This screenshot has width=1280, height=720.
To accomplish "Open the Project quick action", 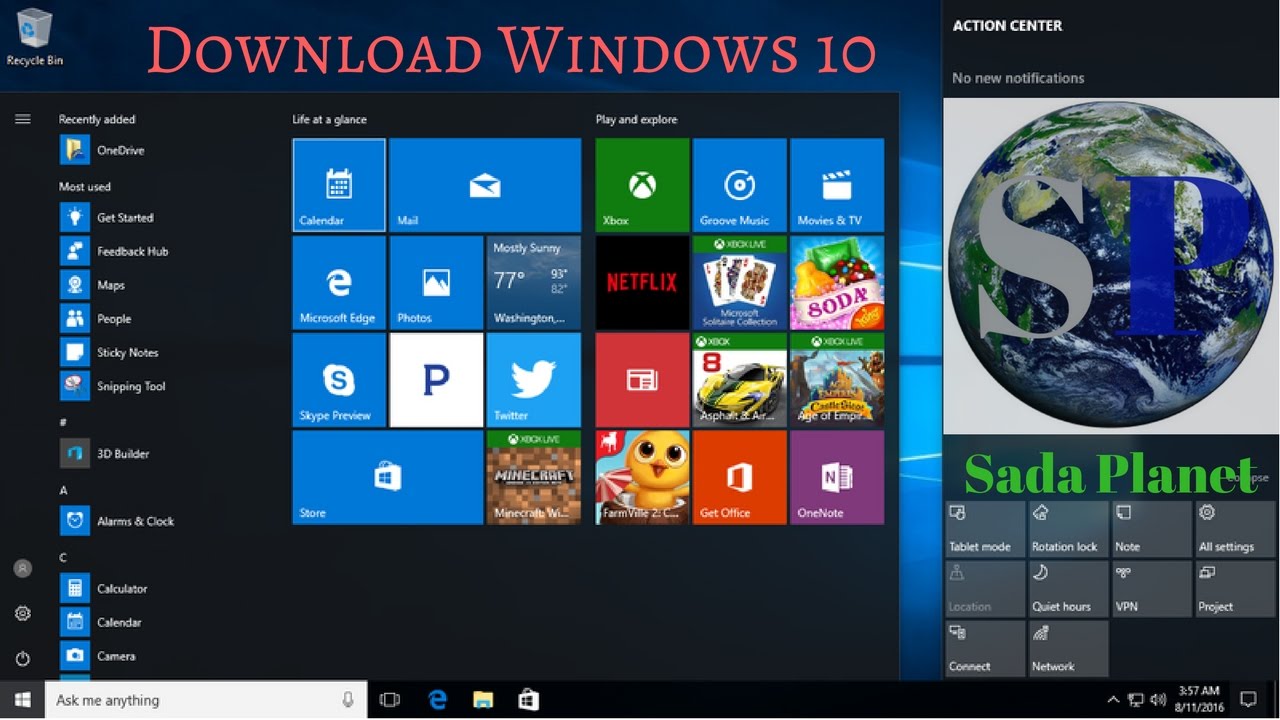I will pos(1235,589).
